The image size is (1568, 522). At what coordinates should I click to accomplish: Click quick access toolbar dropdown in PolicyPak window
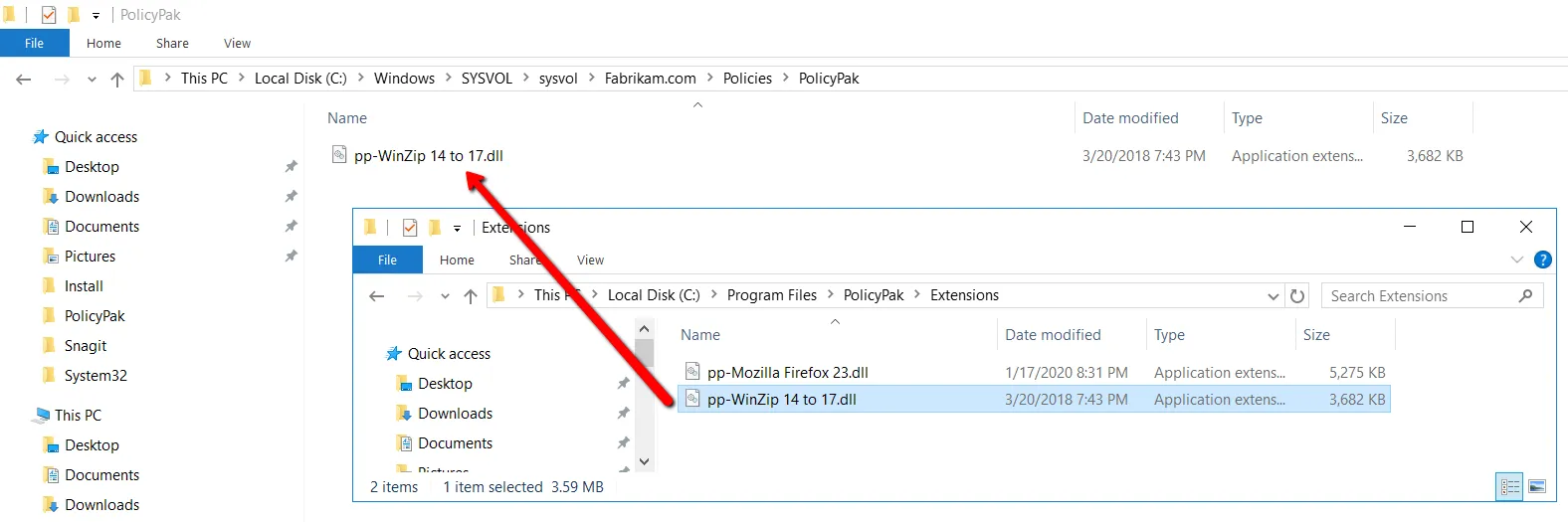pyautogui.click(x=97, y=16)
